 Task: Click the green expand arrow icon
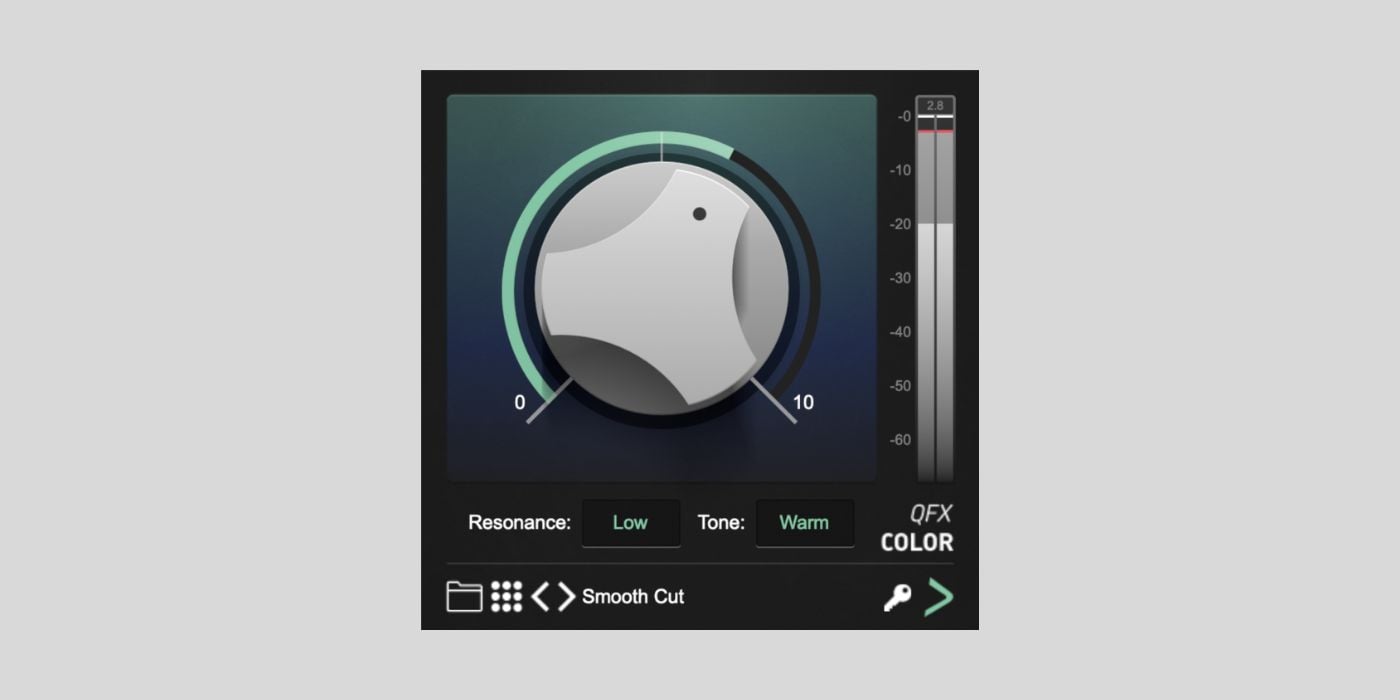tap(939, 597)
